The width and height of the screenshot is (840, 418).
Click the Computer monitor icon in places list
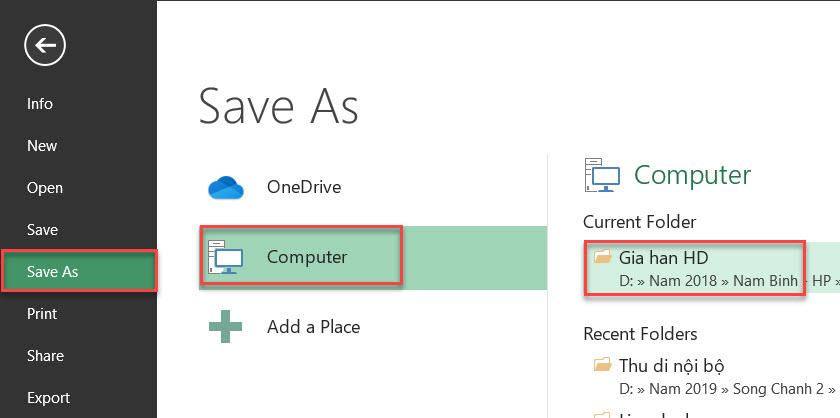pyautogui.click(x=225, y=257)
